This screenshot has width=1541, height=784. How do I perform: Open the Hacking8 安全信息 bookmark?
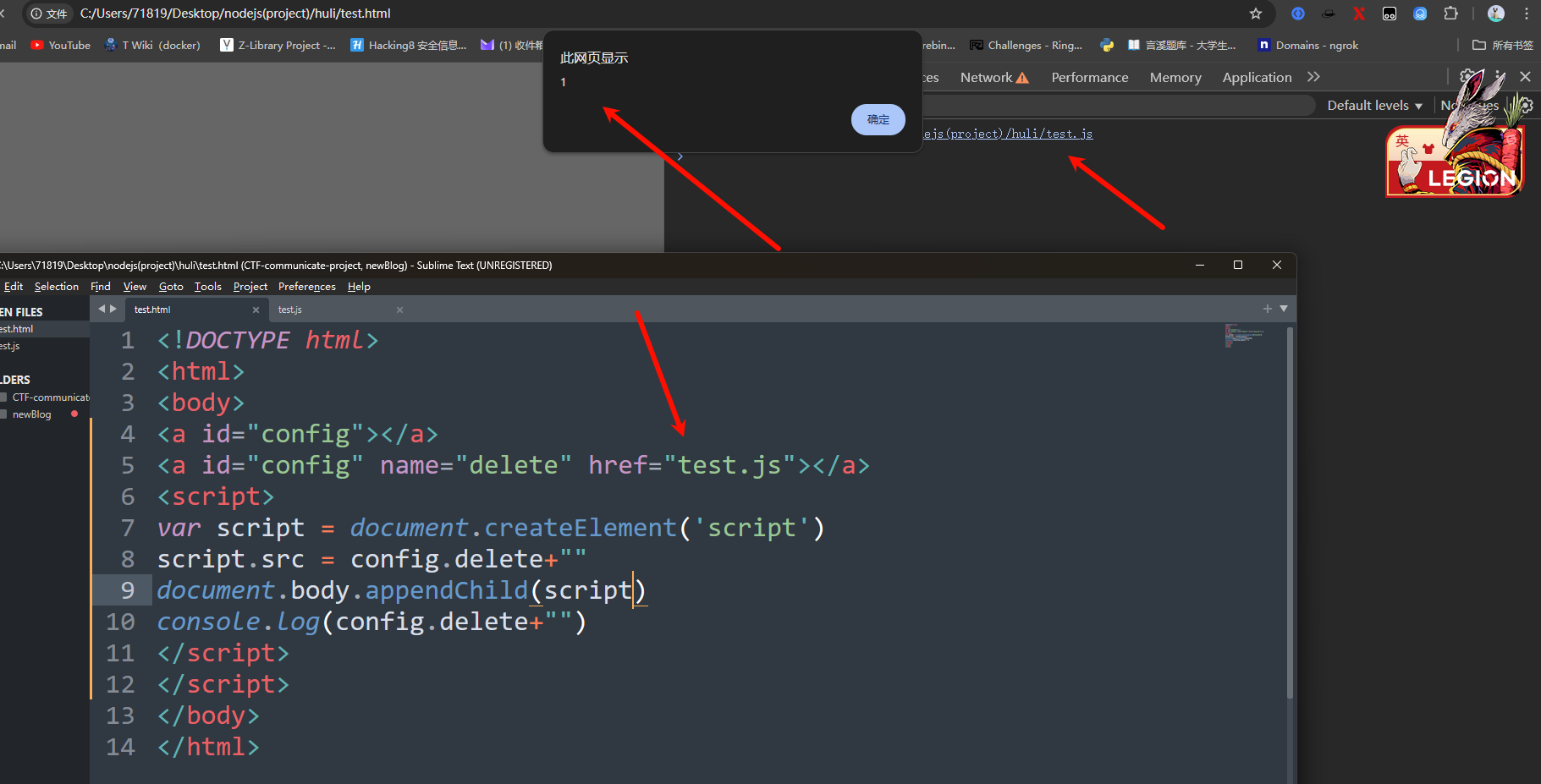click(409, 46)
